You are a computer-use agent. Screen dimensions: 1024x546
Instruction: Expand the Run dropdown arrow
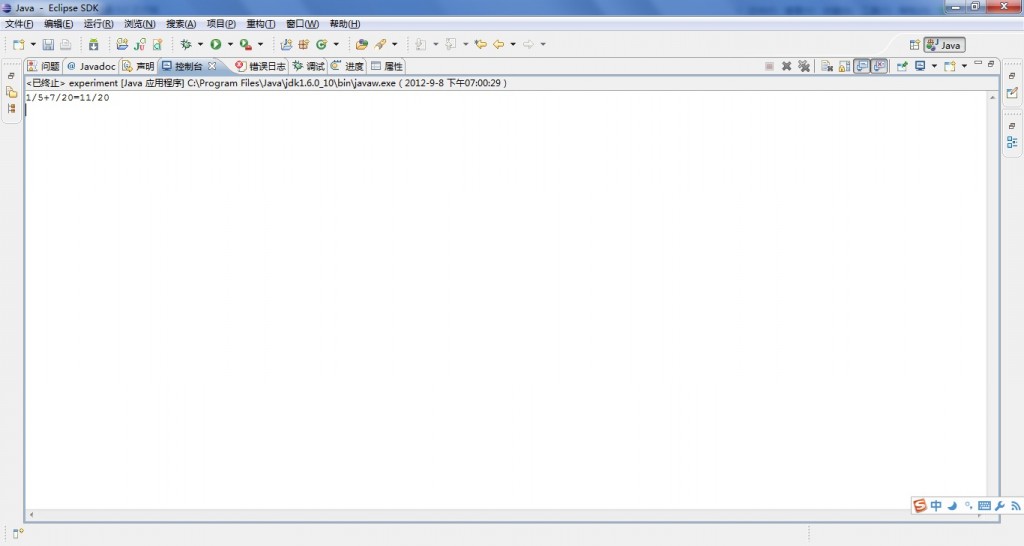230,44
